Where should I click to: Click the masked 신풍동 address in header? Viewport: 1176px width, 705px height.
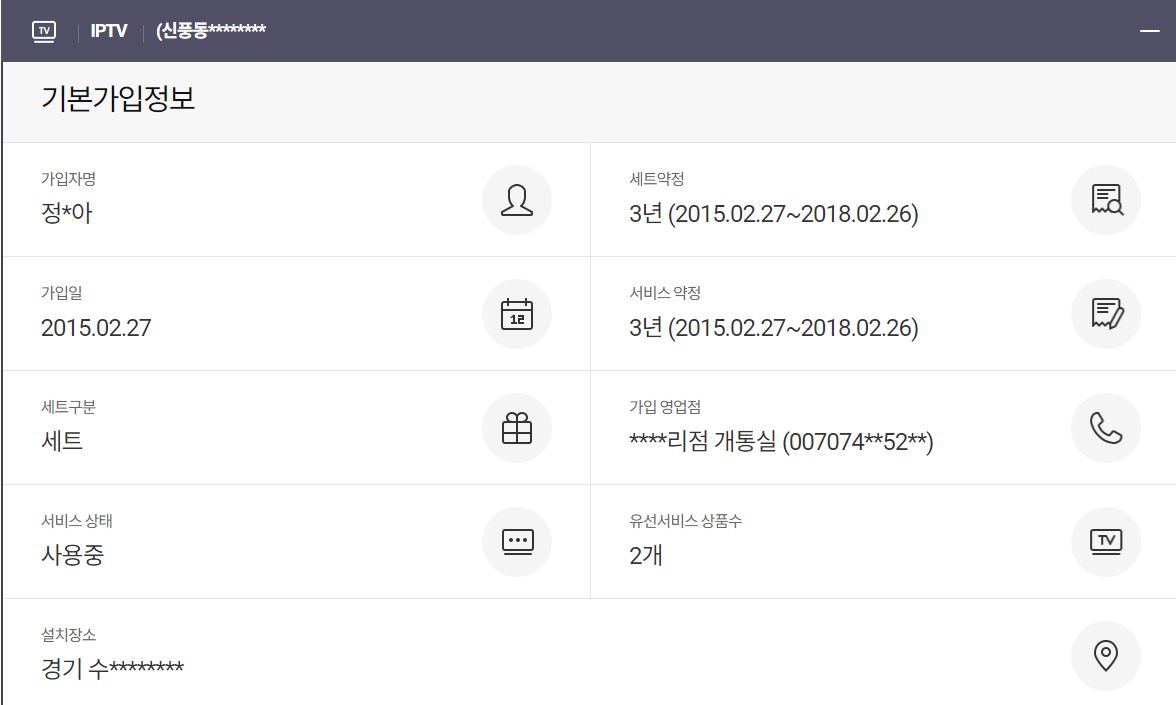[x=211, y=31]
